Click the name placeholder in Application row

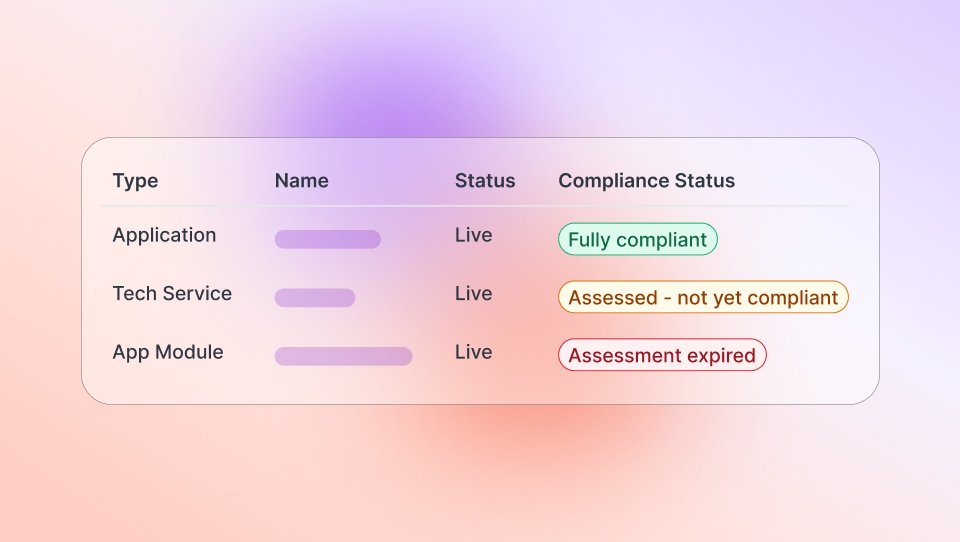(328, 239)
